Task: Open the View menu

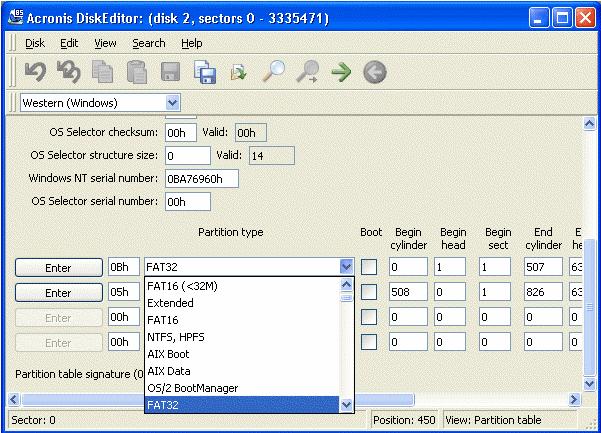Action: 105,43
